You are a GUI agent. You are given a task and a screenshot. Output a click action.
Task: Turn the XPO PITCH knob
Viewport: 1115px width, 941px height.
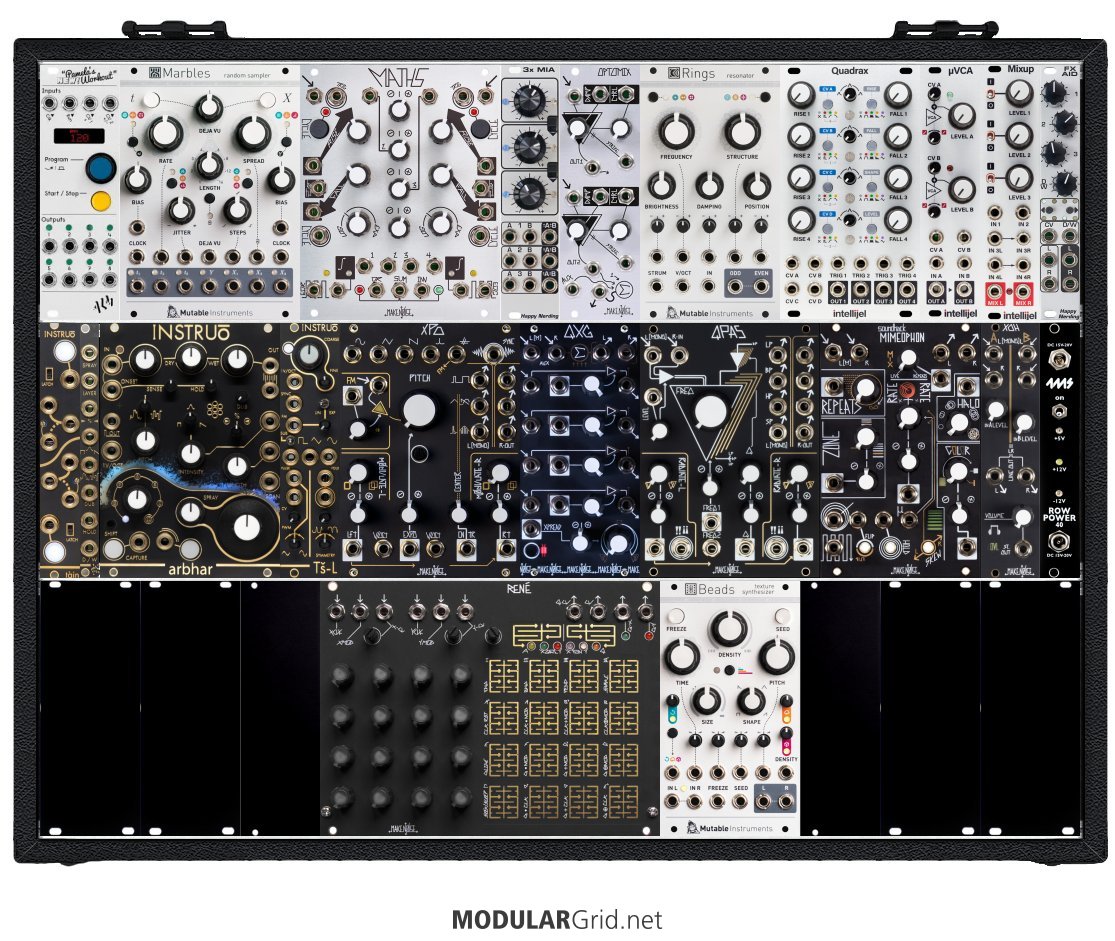pyautogui.click(x=419, y=412)
